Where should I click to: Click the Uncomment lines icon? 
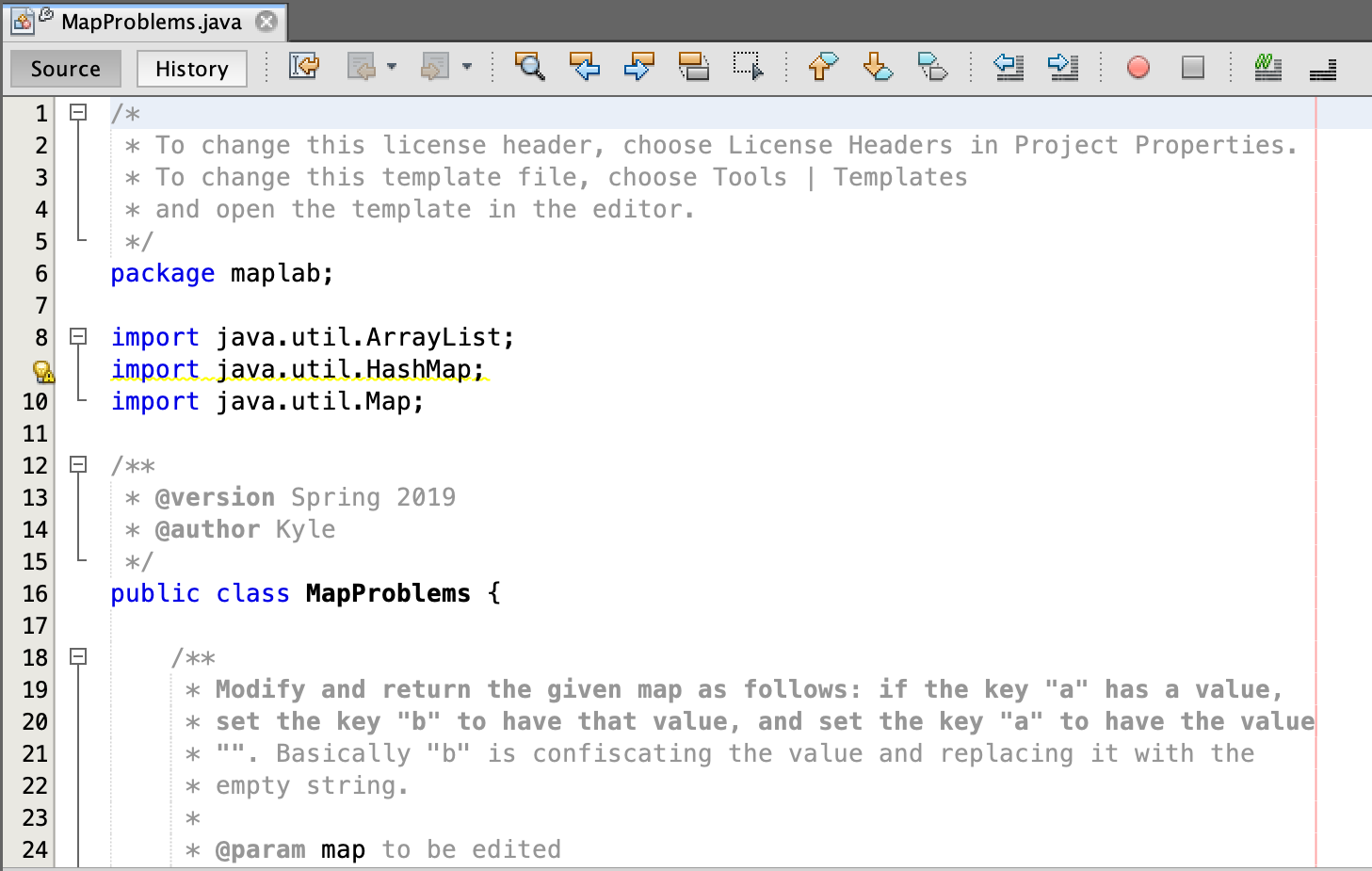[1323, 69]
